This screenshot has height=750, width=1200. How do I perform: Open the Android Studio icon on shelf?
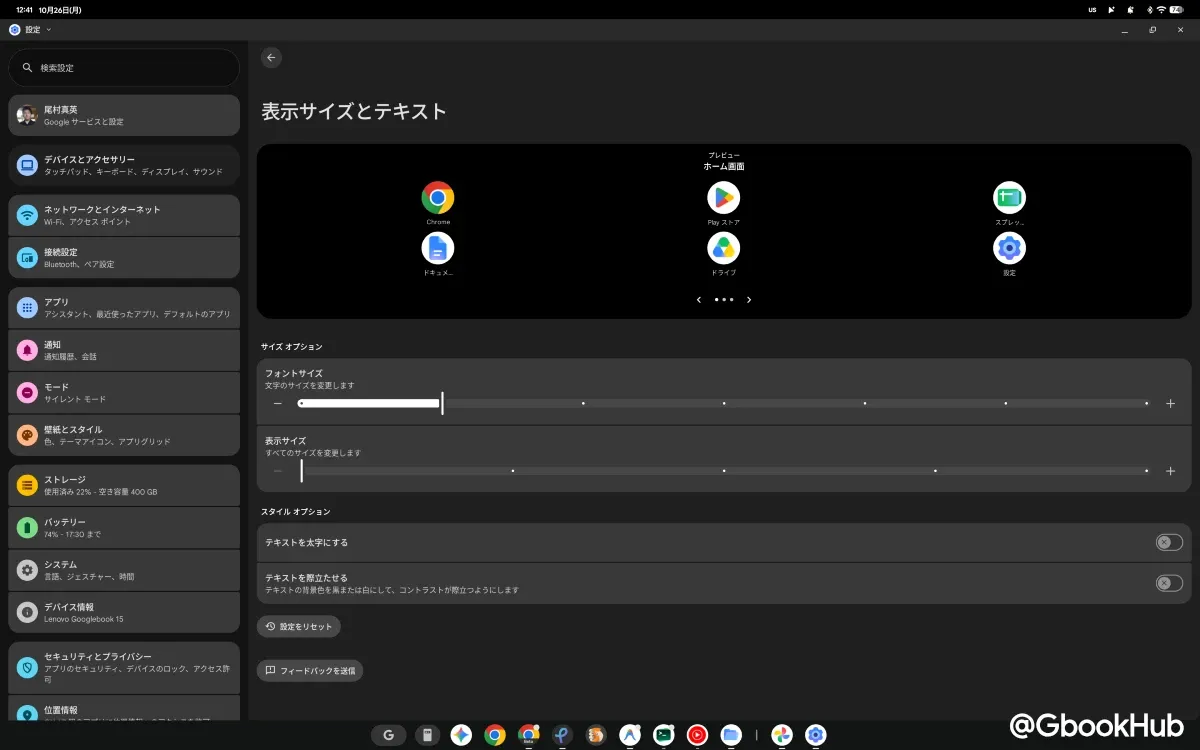click(x=629, y=735)
